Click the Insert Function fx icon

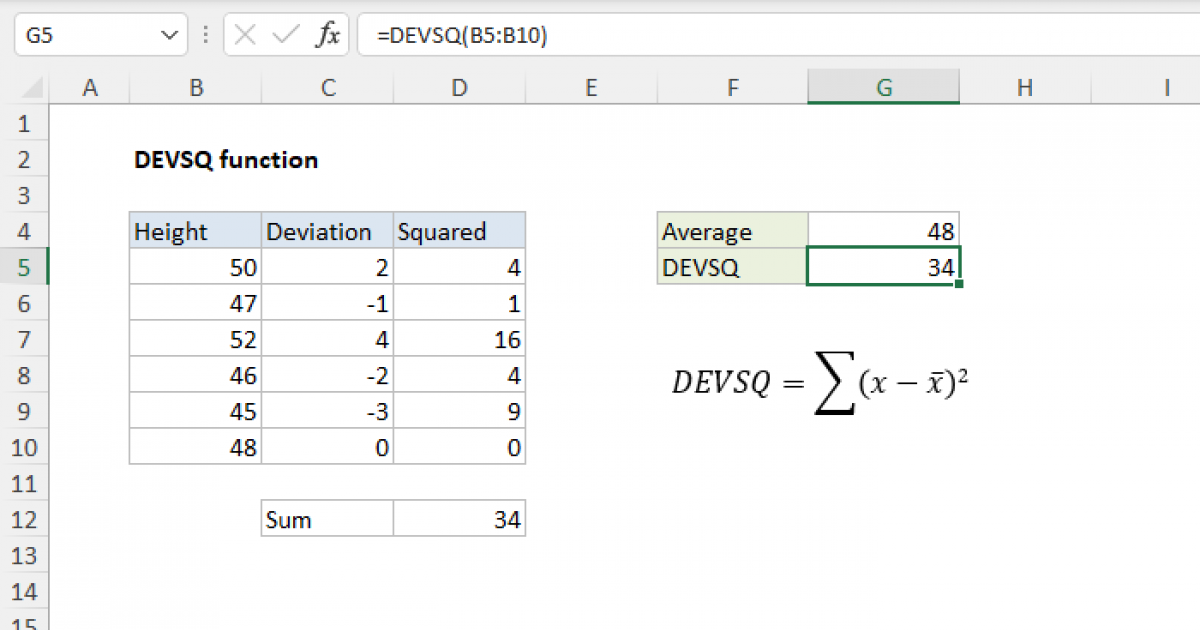(327, 36)
